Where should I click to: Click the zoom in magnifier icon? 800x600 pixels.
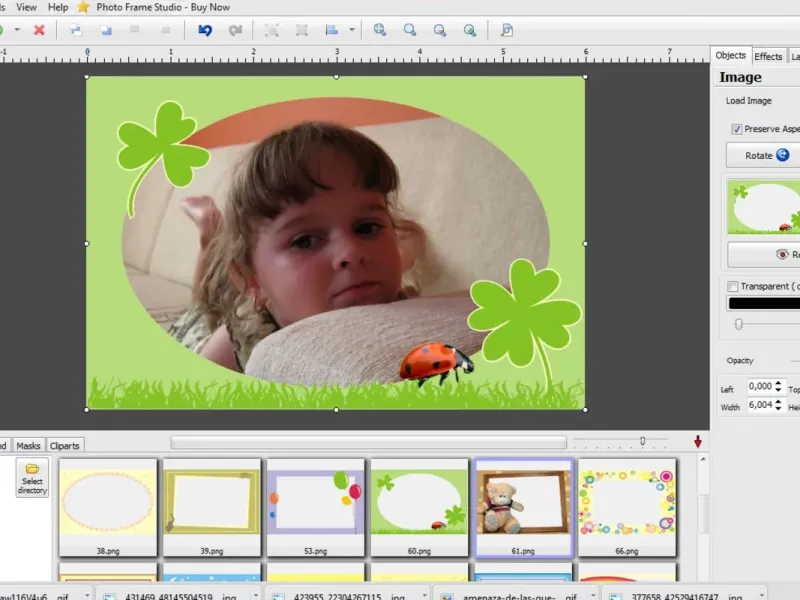point(380,30)
